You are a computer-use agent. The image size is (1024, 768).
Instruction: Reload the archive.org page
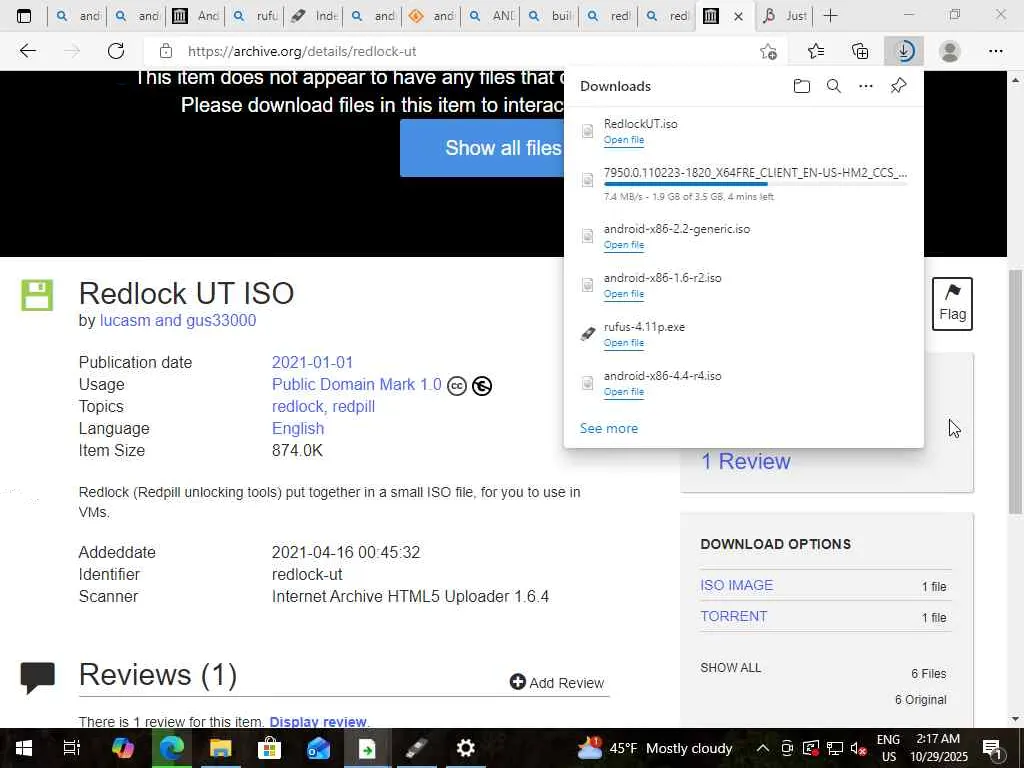(x=116, y=51)
